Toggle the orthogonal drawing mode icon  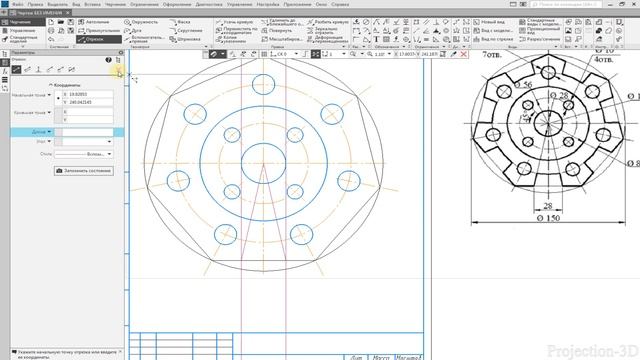click(306, 54)
